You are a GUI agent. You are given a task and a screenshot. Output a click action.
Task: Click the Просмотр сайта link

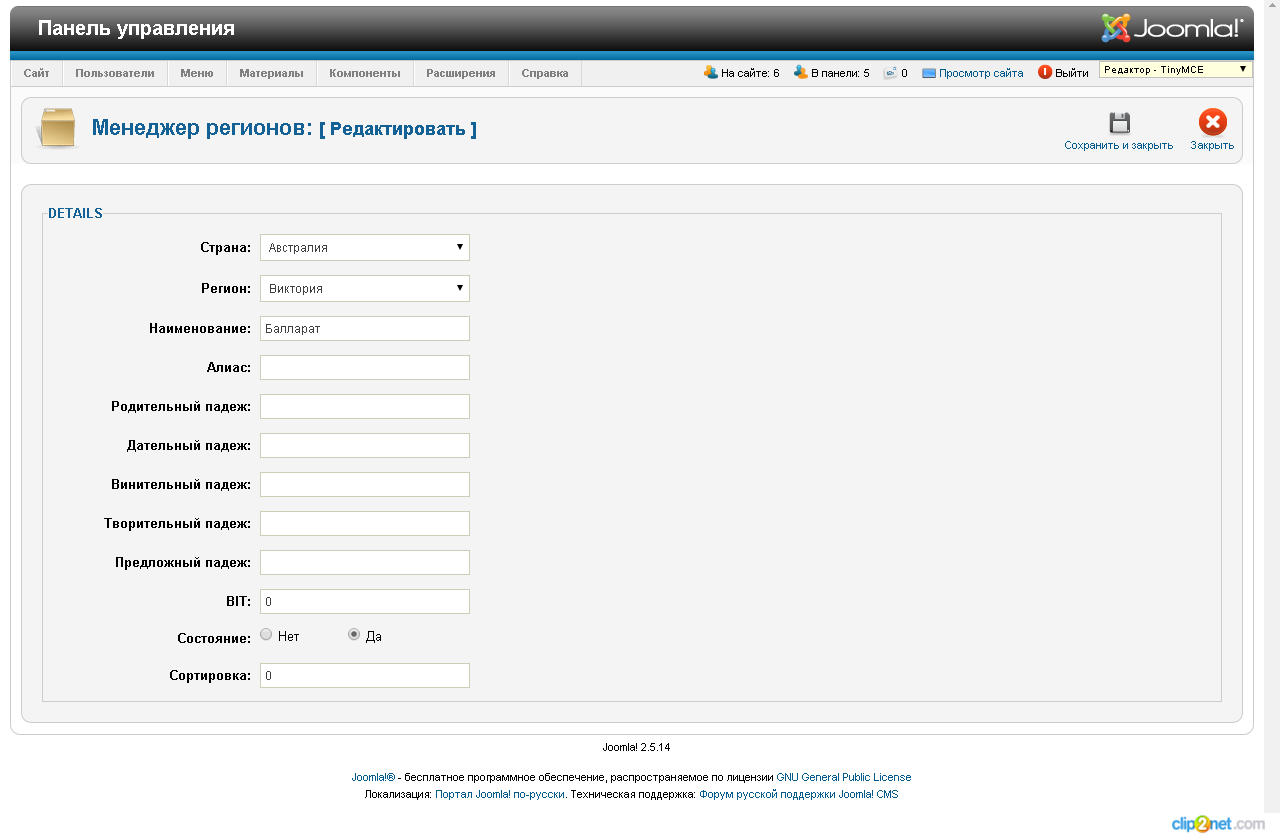[981, 73]
